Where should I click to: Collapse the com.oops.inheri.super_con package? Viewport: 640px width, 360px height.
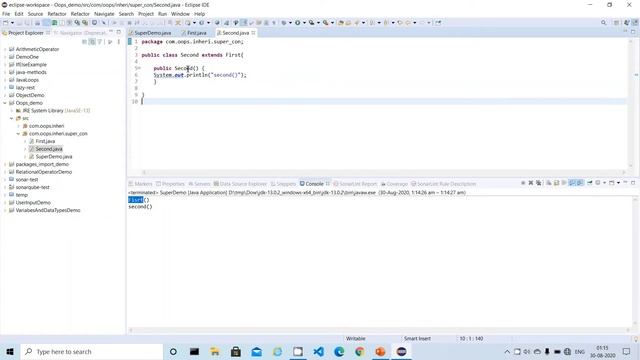(x=18, y=134)
